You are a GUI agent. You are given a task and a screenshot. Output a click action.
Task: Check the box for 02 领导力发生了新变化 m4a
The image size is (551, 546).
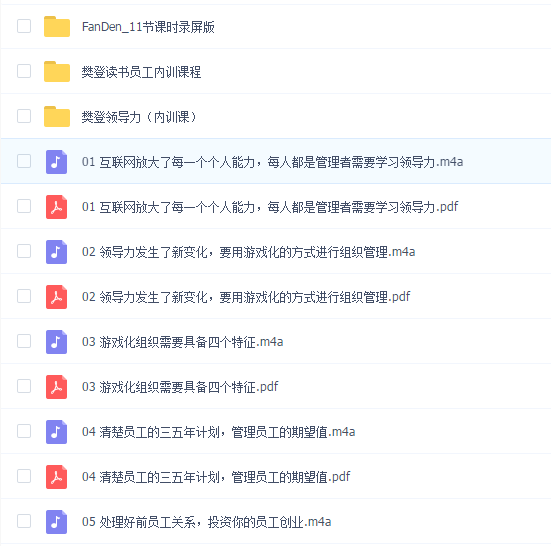tap(24, 251)
